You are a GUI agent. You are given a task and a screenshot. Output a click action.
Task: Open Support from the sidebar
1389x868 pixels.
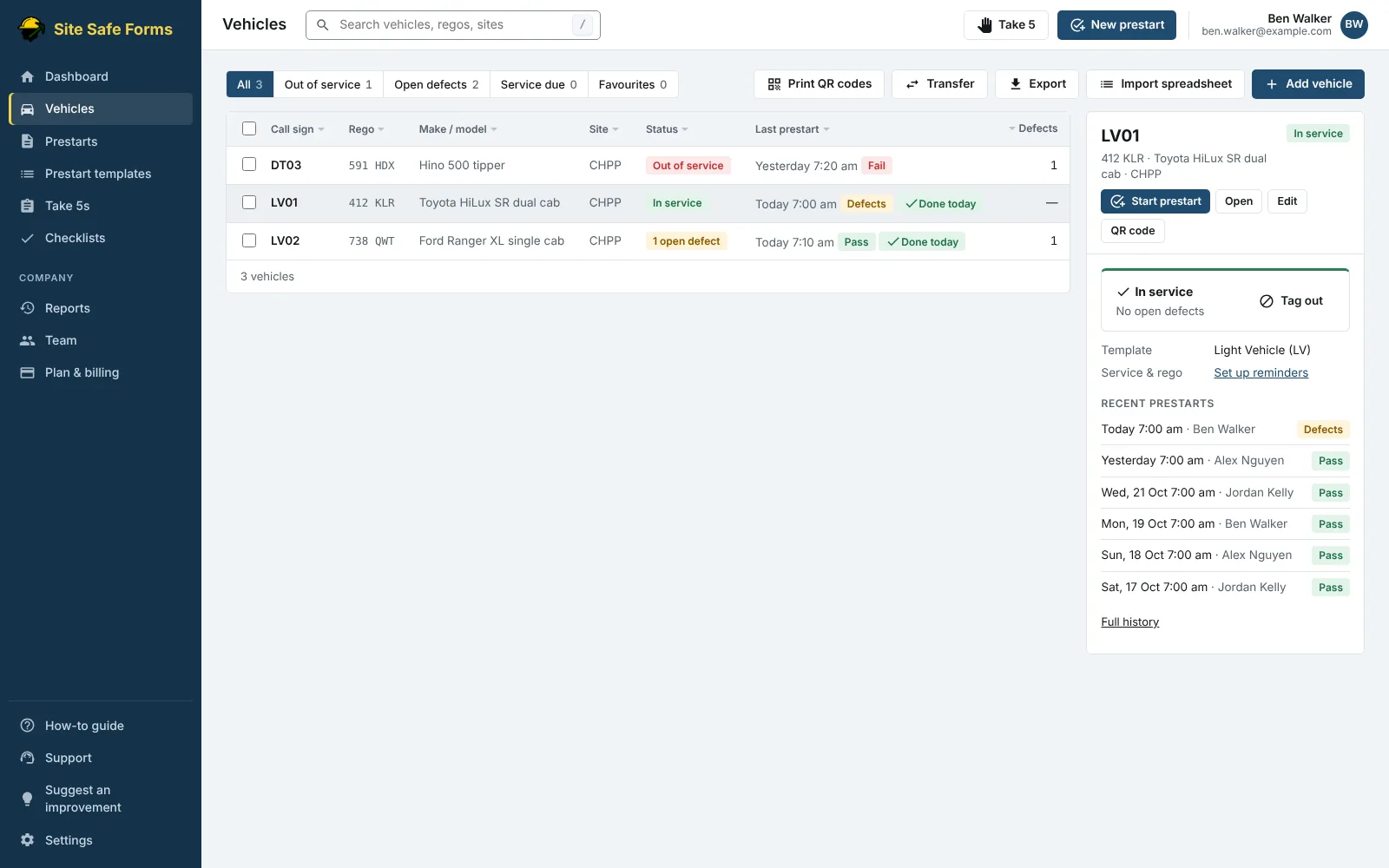[x=101, y=758]
